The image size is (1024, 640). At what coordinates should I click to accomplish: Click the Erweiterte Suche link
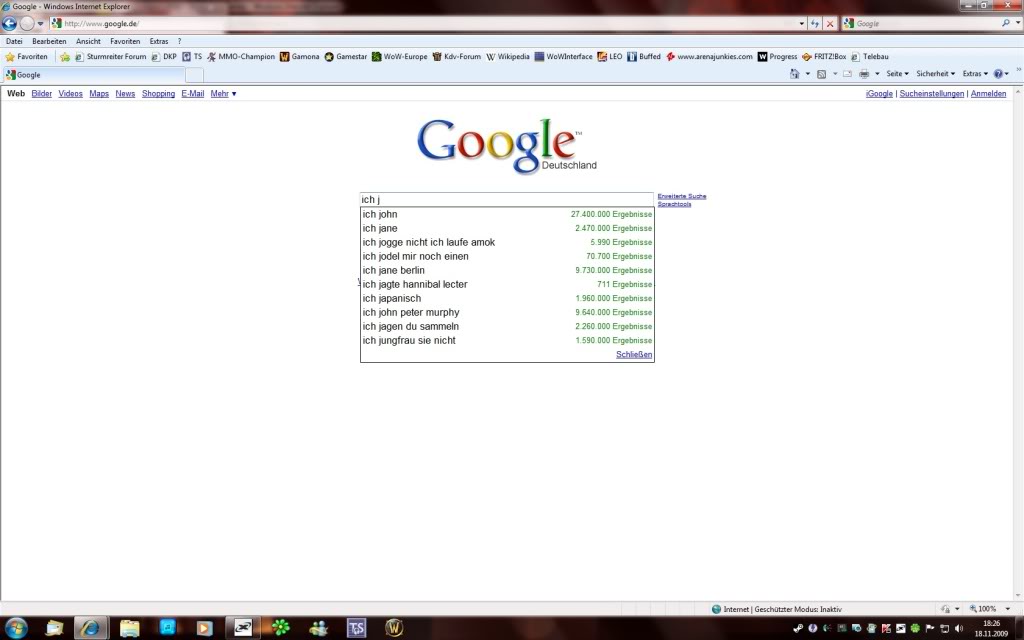682,196
